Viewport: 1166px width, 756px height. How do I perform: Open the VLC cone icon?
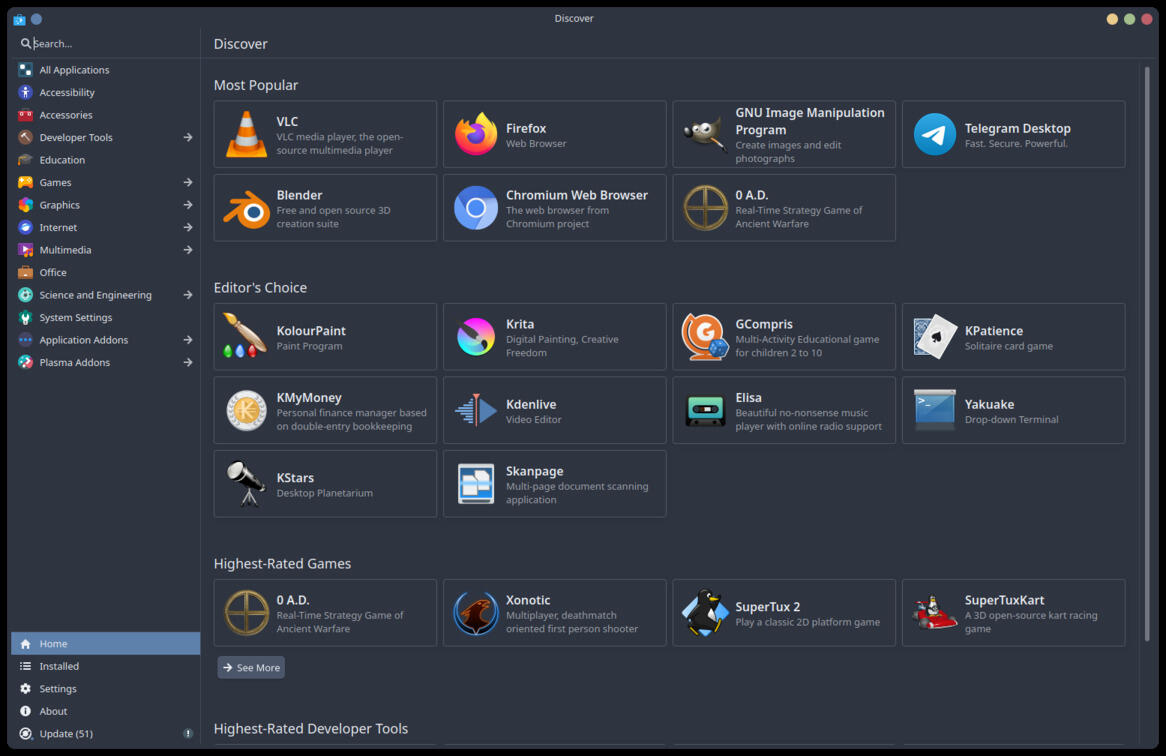pyautogui.click(x=246, y=135)
